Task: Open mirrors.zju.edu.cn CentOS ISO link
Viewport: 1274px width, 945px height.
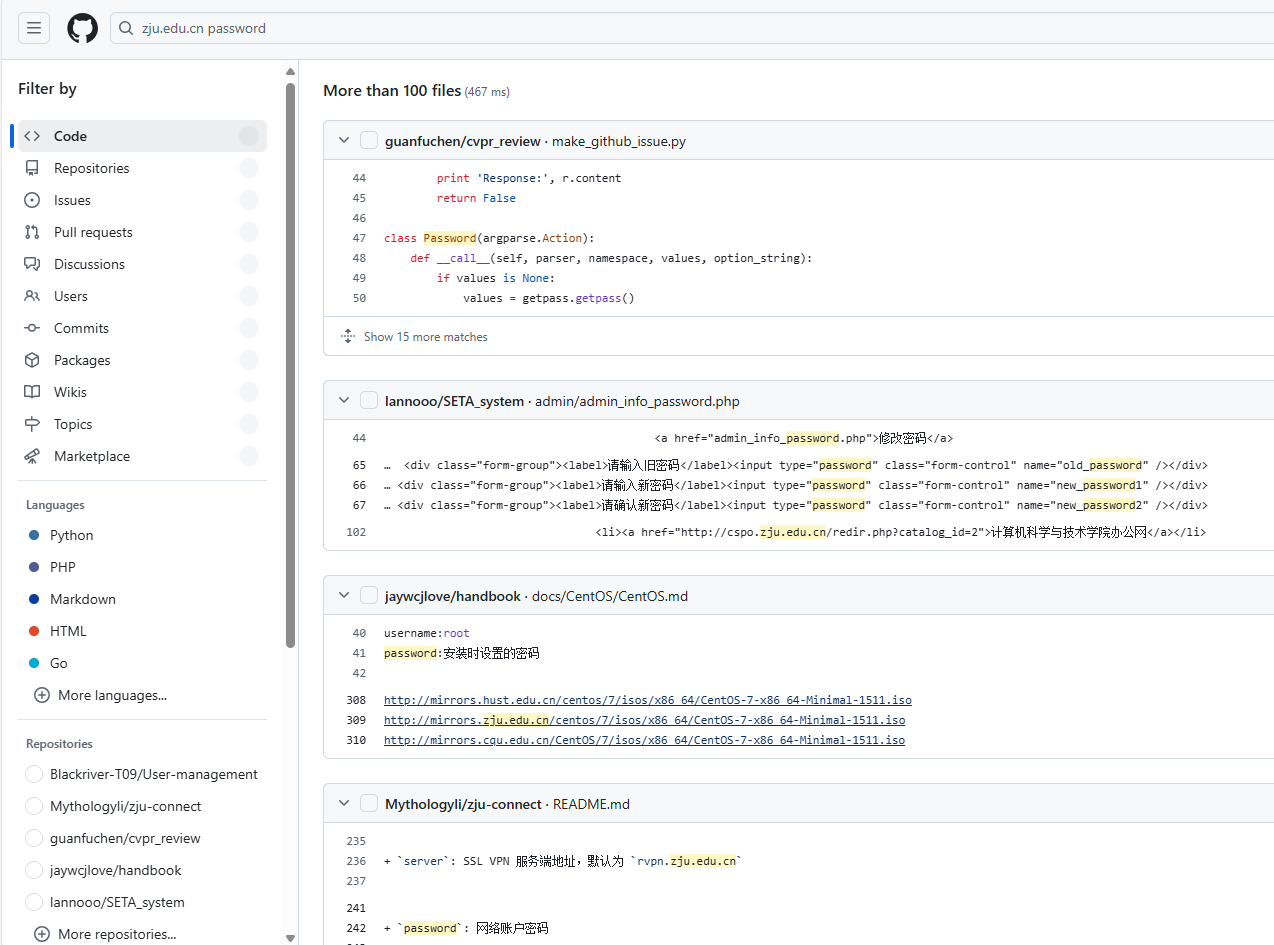Action: (x=644, y=720)
